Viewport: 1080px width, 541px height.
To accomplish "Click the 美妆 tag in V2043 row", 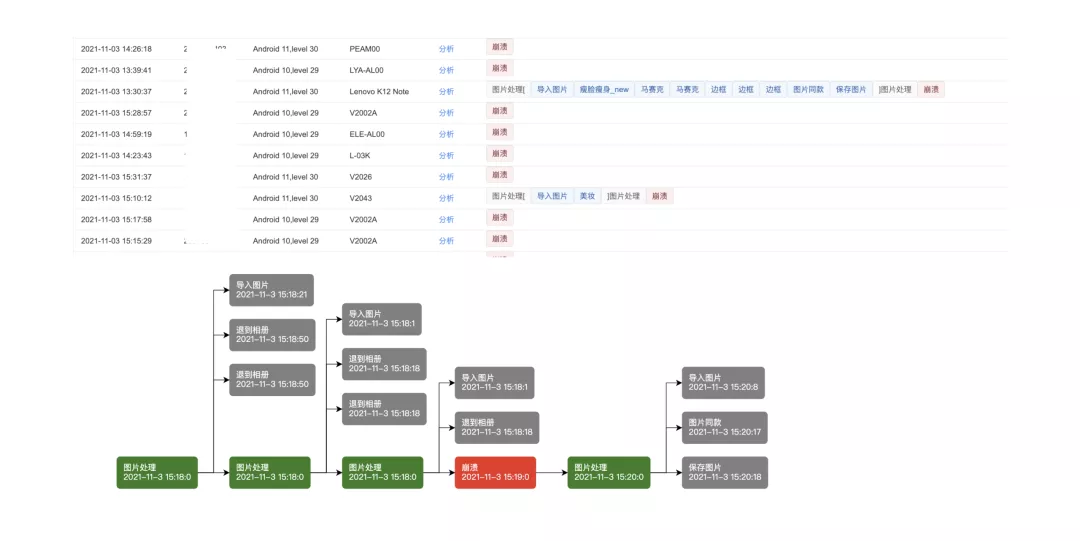I will [587, 196].
